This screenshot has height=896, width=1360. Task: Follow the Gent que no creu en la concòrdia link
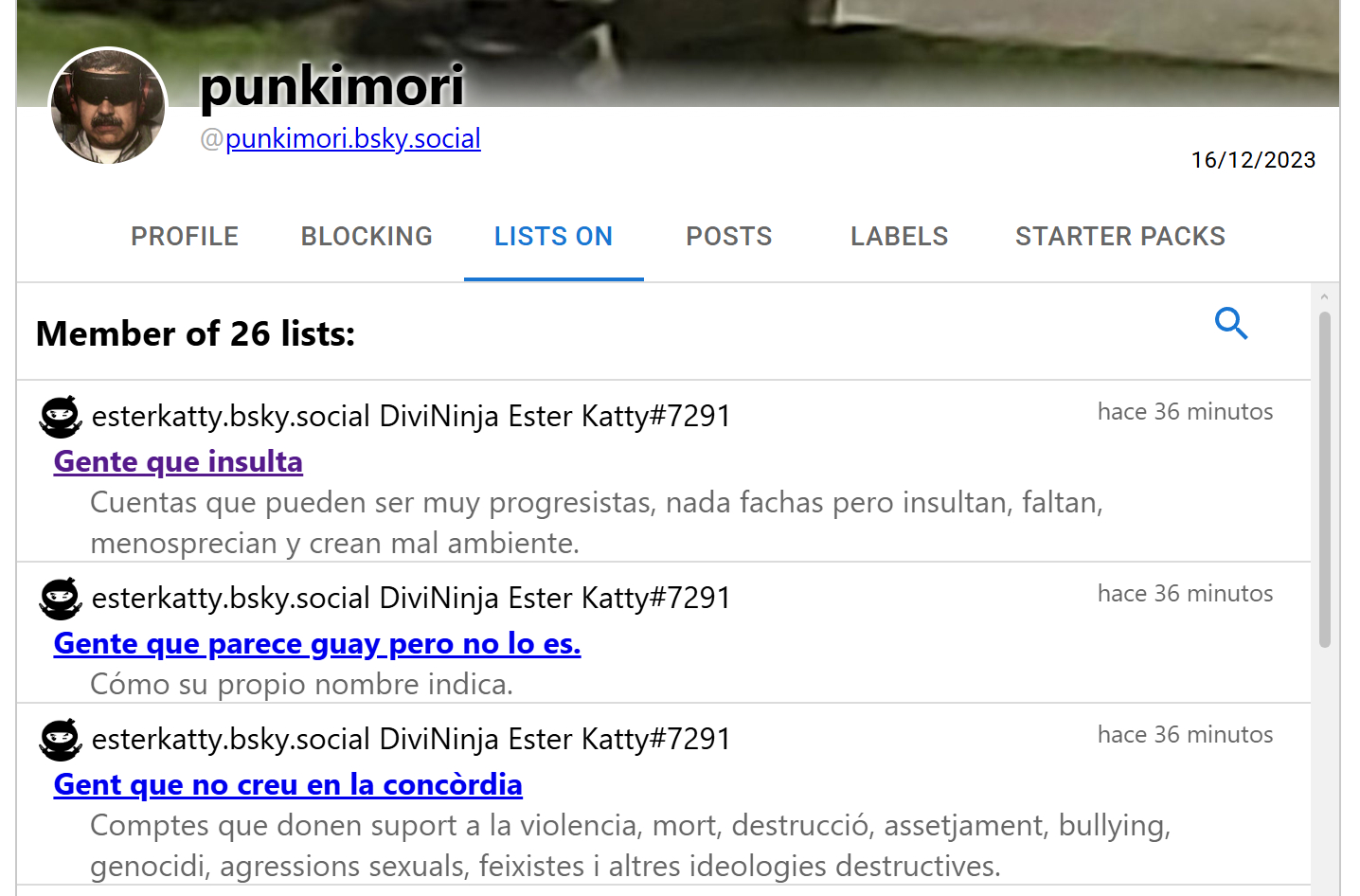(x=288, y=785)
